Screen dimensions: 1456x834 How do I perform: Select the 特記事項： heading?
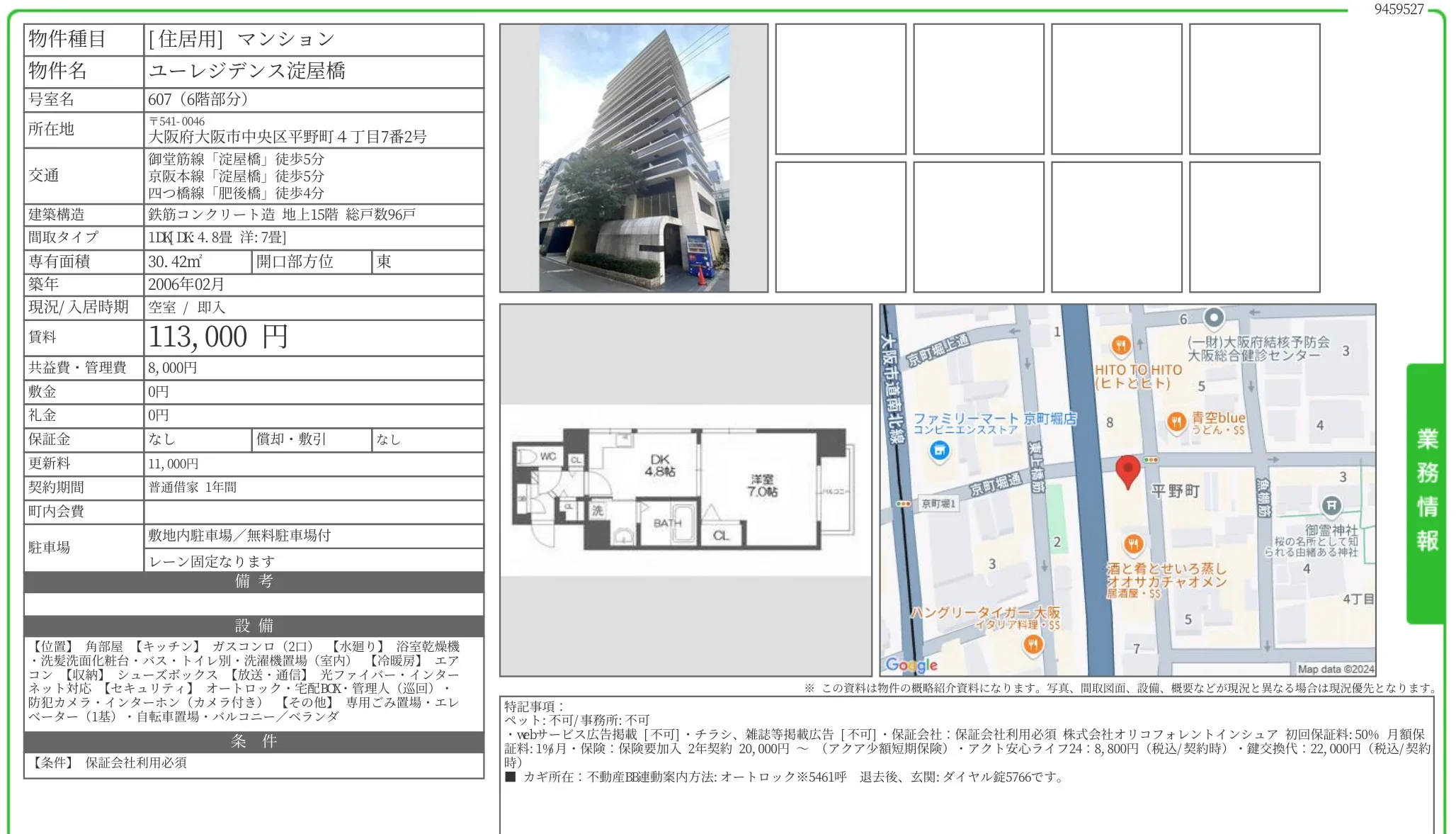tap(534, 706)
